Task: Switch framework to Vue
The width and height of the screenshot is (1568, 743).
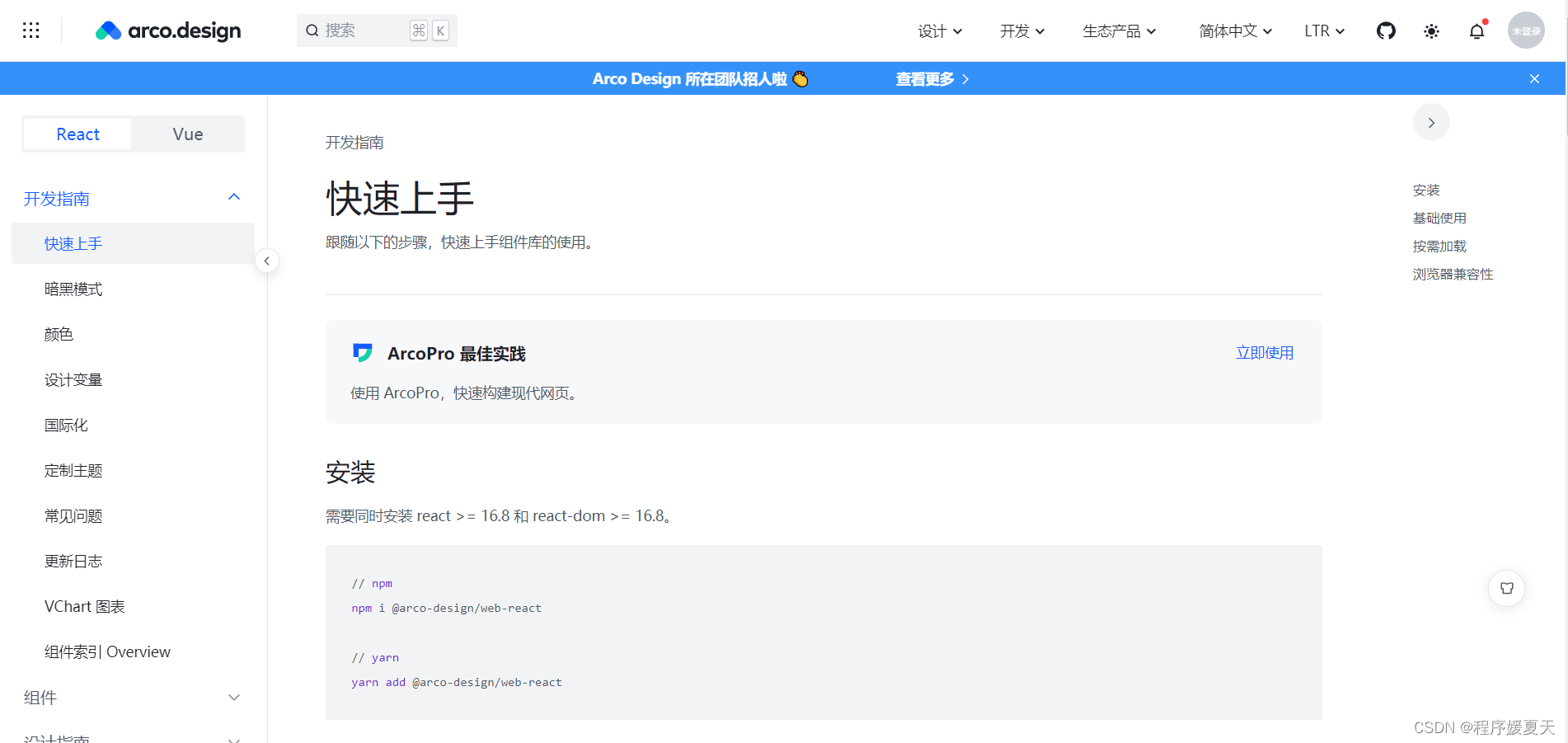Action: coord(187,134)
